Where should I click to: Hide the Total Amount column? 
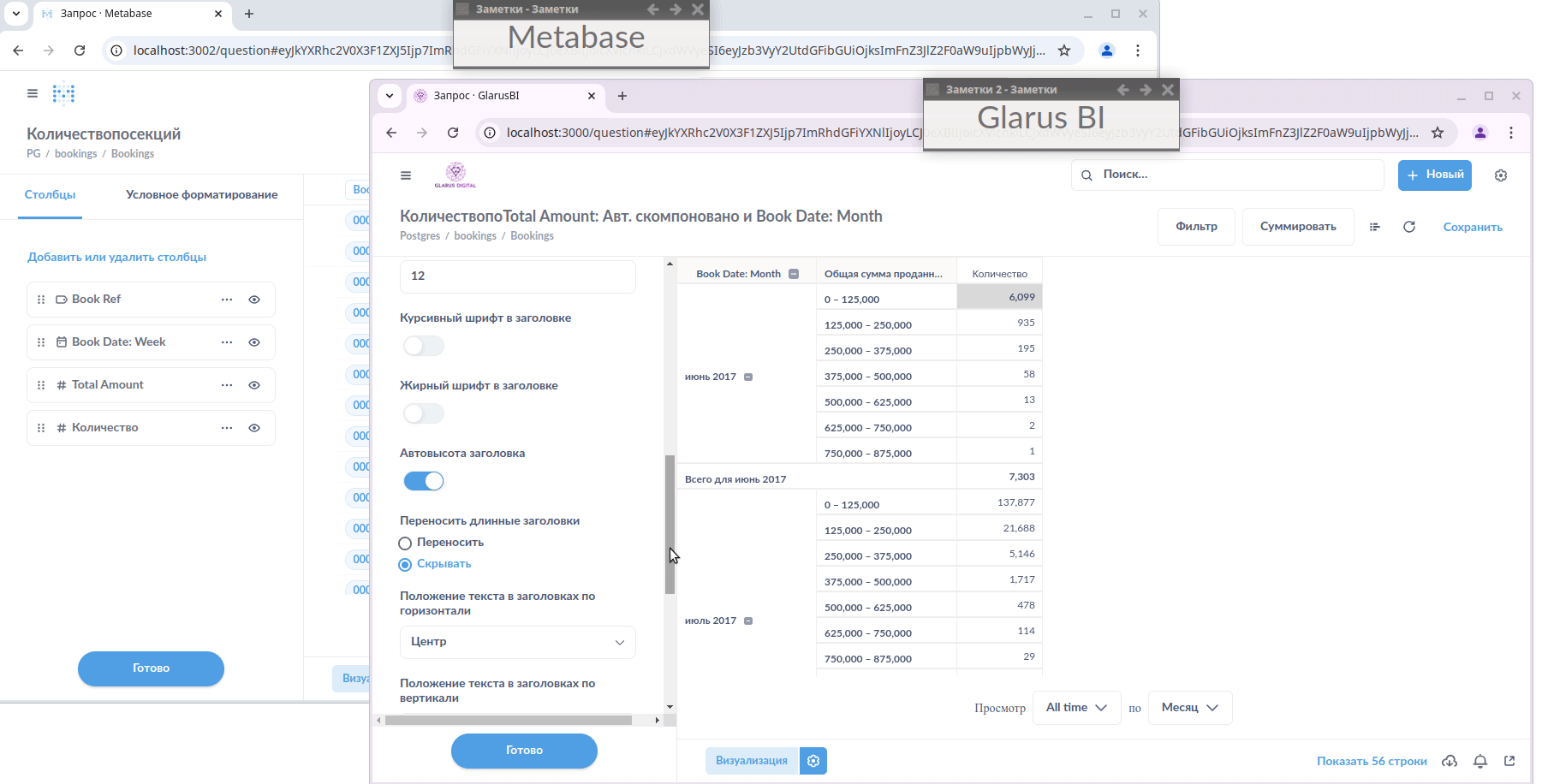254,385
